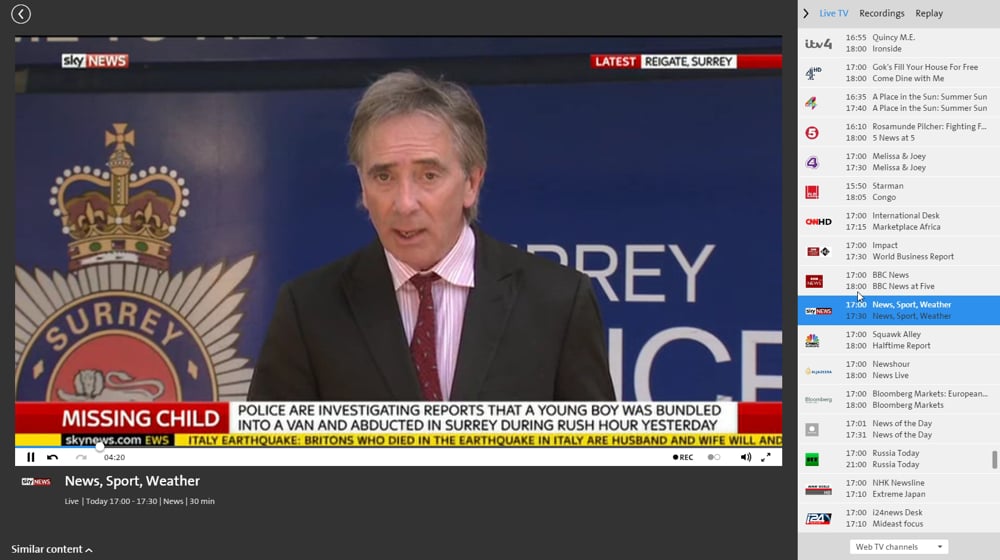Click Extreme Japan entry
Screen dimensions: 1000x560
(899, 494)
